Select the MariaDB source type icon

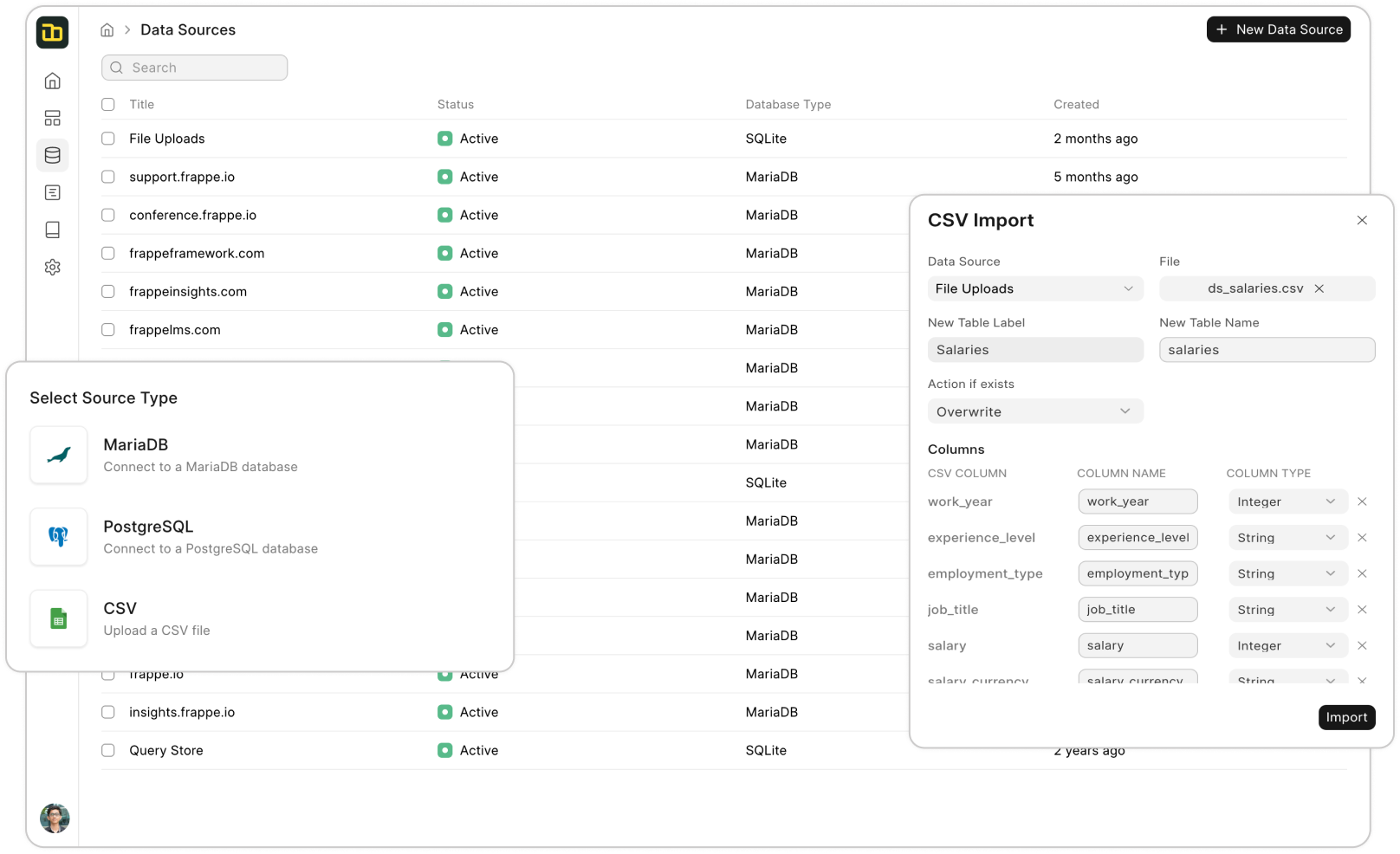59,455
